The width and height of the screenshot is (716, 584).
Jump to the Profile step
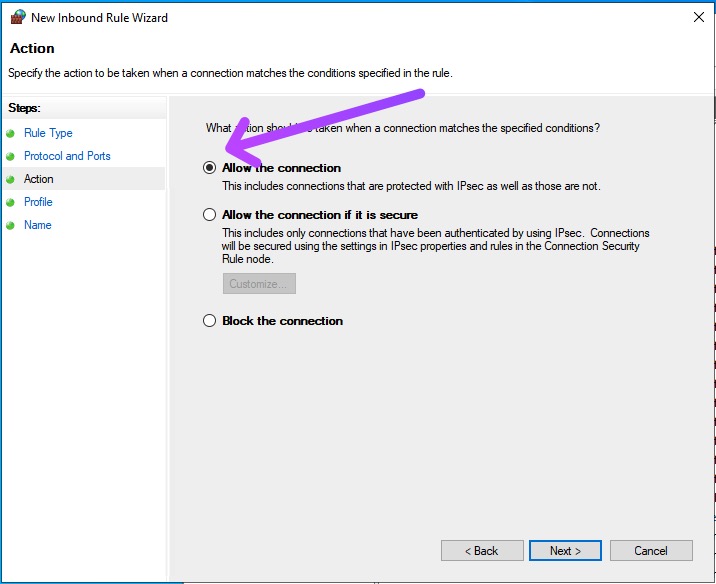tap(38, 202)
